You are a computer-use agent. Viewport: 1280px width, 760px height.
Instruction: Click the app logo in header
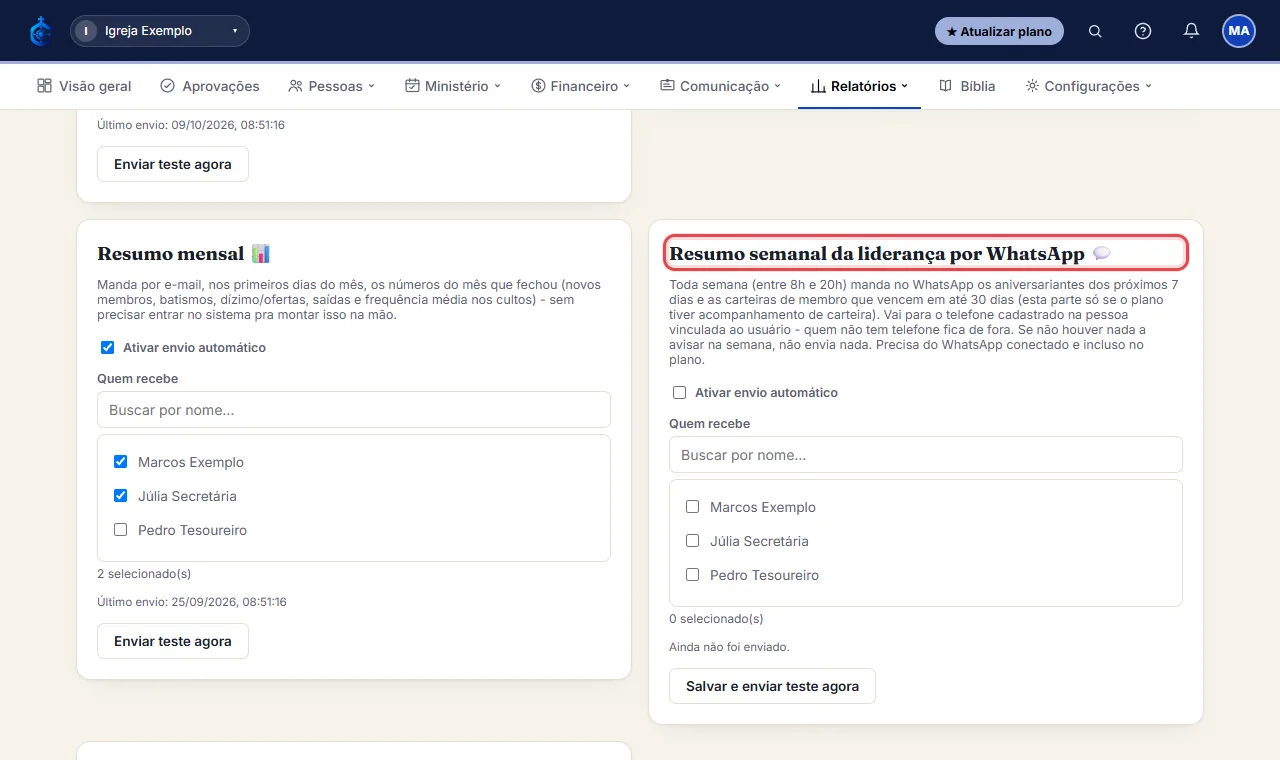(41, 31)
